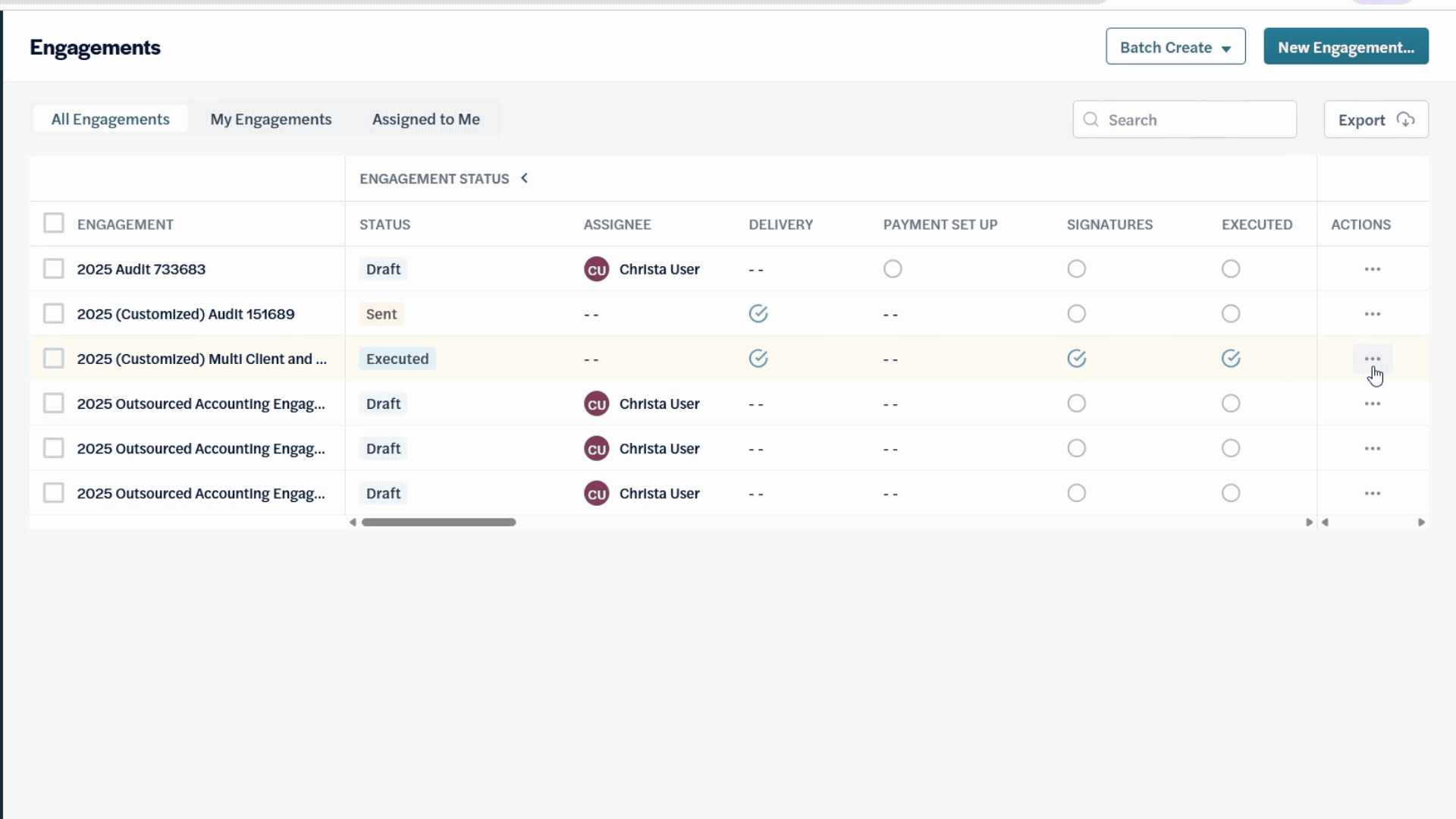This screenshot has width=1456, height=819.
Task: Click the CU avatar in Audit 733683 row
Action: 597,269
